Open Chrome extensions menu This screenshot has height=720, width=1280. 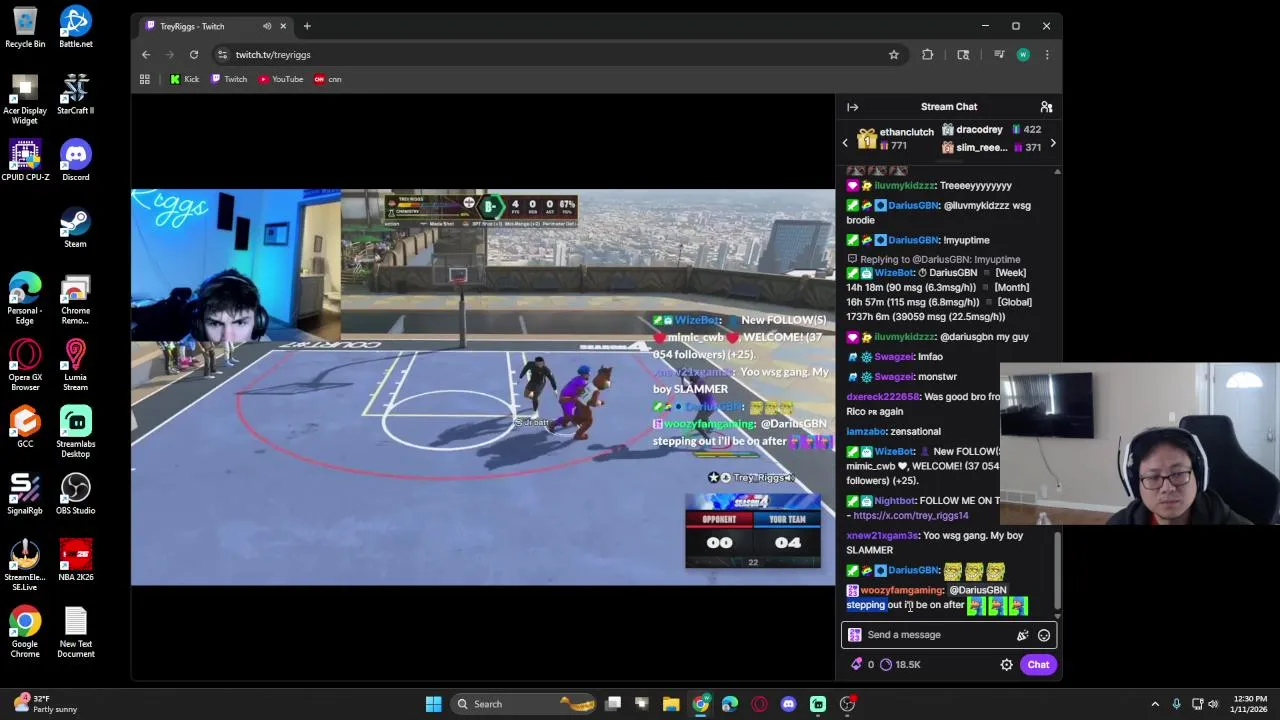click(928, 55)
